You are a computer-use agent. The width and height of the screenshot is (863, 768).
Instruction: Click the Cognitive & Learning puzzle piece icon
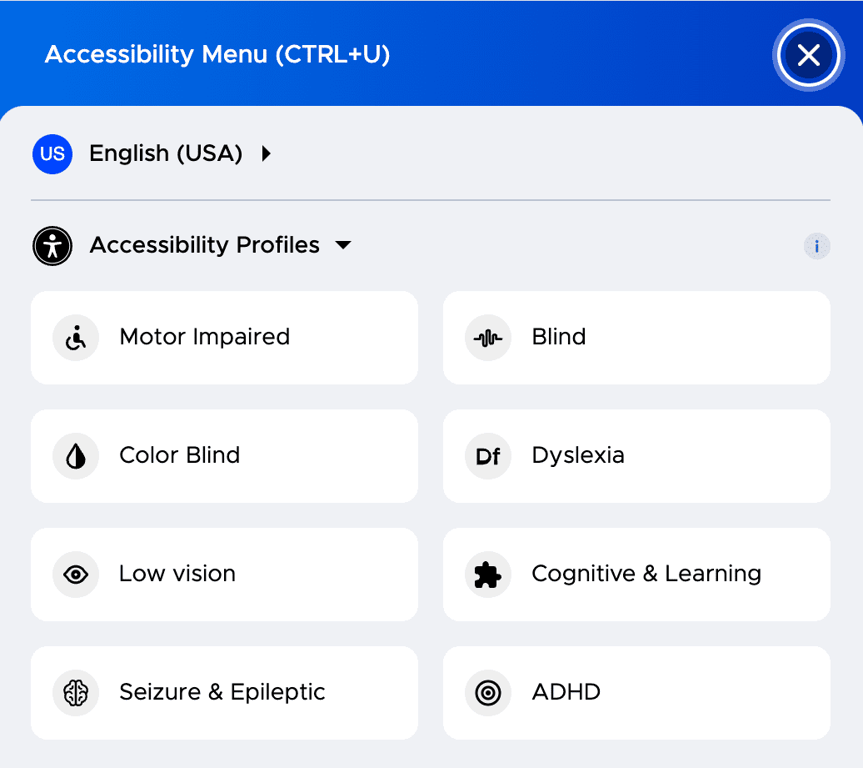487,574
